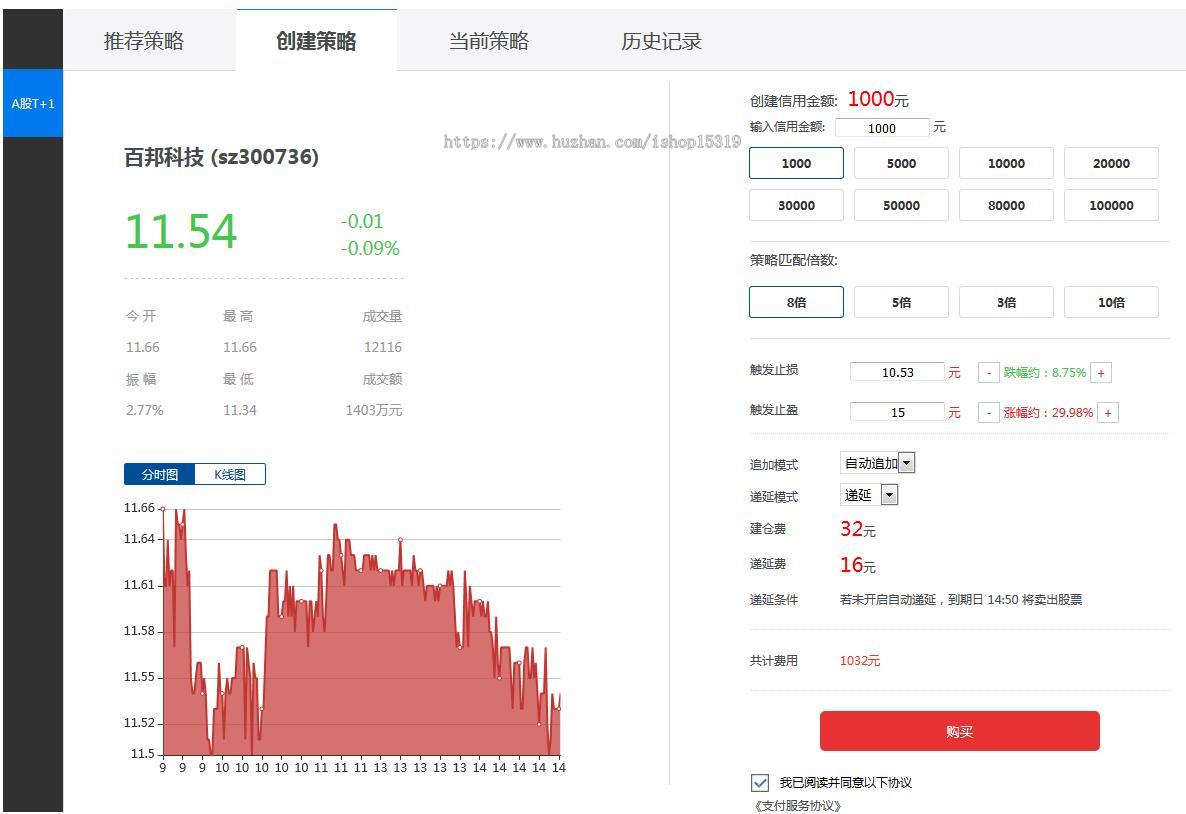Screen dimensions: 1186x814
Task: Toggle the agreement checkbox
Action: pos(760,782)
